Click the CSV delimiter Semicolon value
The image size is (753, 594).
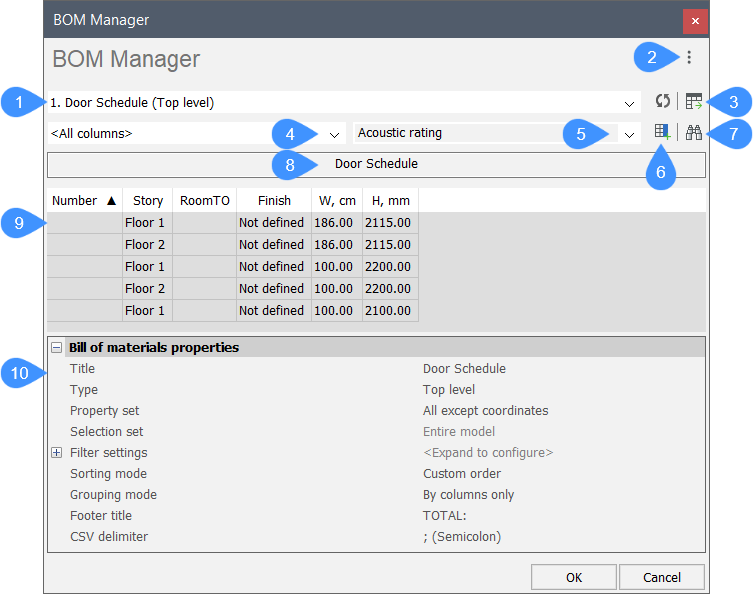[462, 537]
